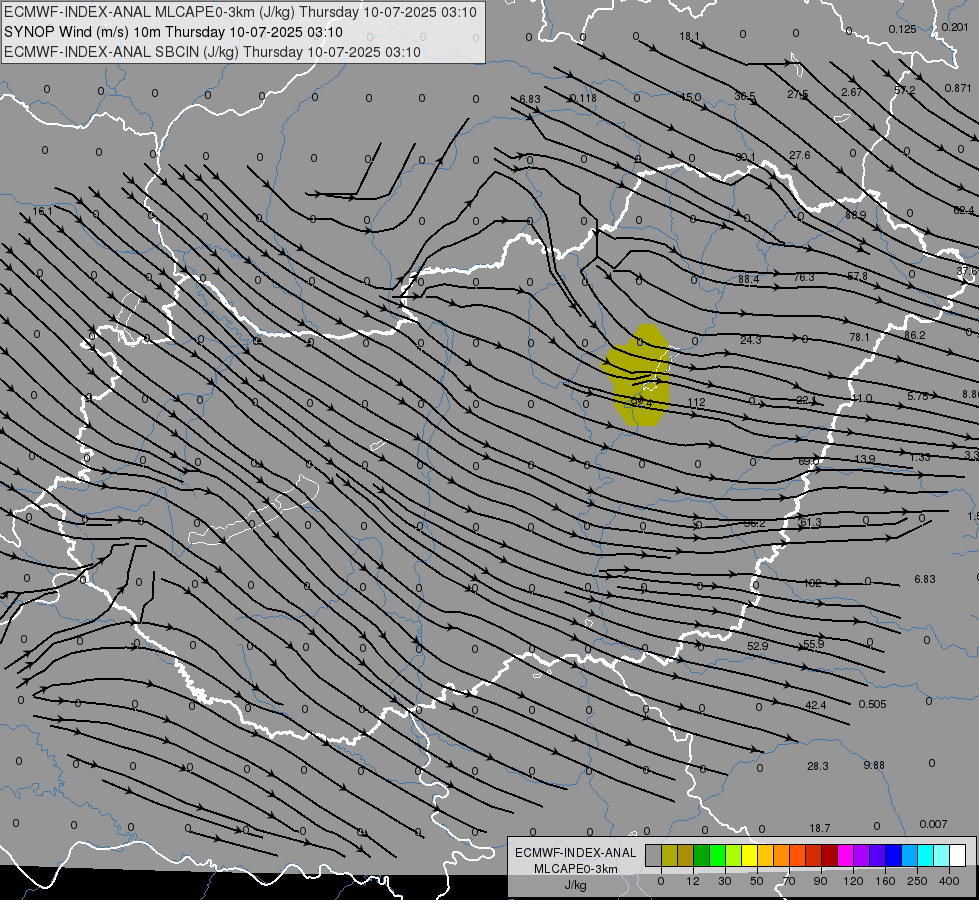Click the map value '0.871'
This screenshot has width=979, height=900.
coord(958,88)
